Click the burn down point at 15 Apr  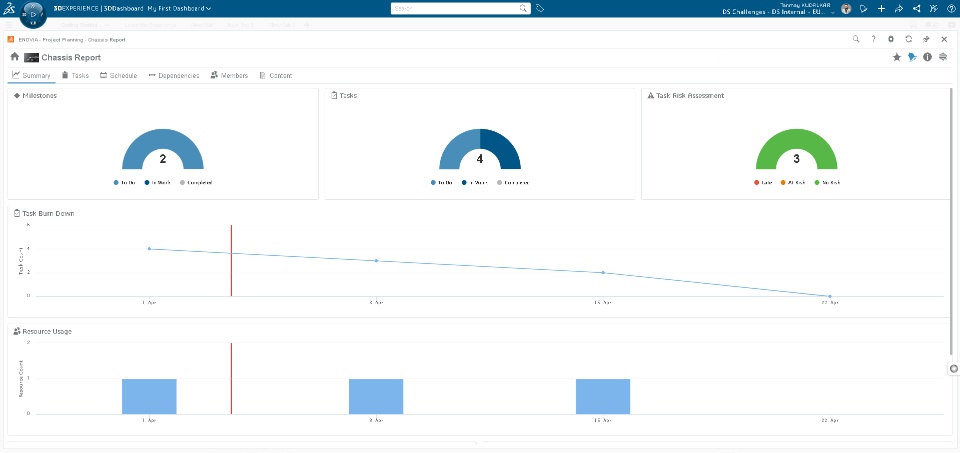[602, 272]
